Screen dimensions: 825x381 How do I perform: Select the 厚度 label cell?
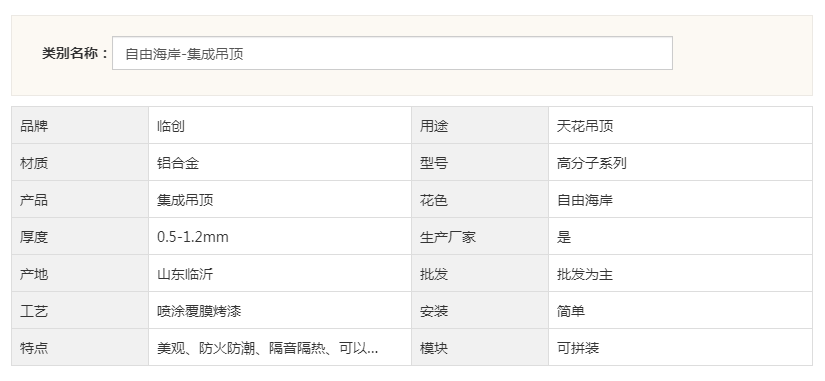80,237
